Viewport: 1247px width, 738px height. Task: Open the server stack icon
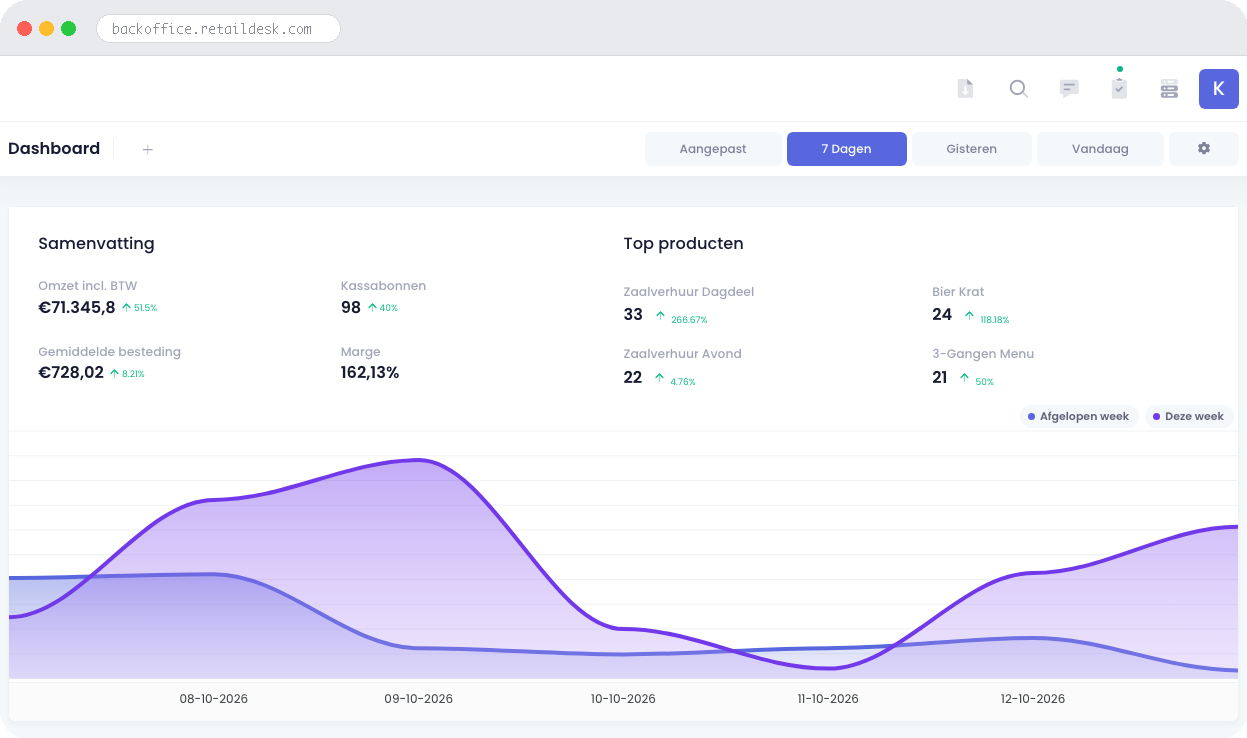pyautogui.click(x=1169, y=89)
